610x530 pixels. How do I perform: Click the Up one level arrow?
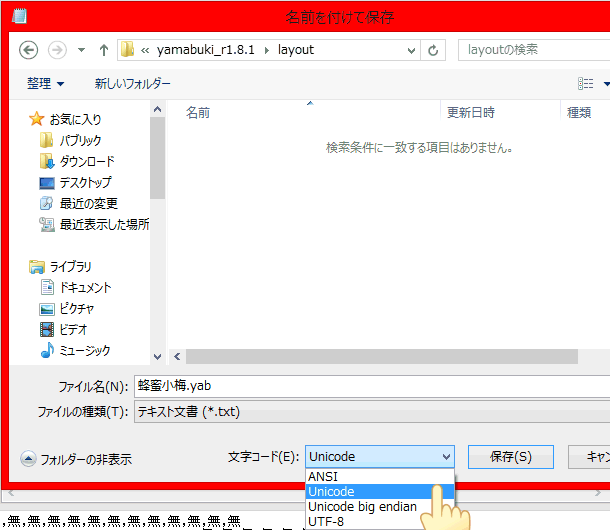pos(104,50)
